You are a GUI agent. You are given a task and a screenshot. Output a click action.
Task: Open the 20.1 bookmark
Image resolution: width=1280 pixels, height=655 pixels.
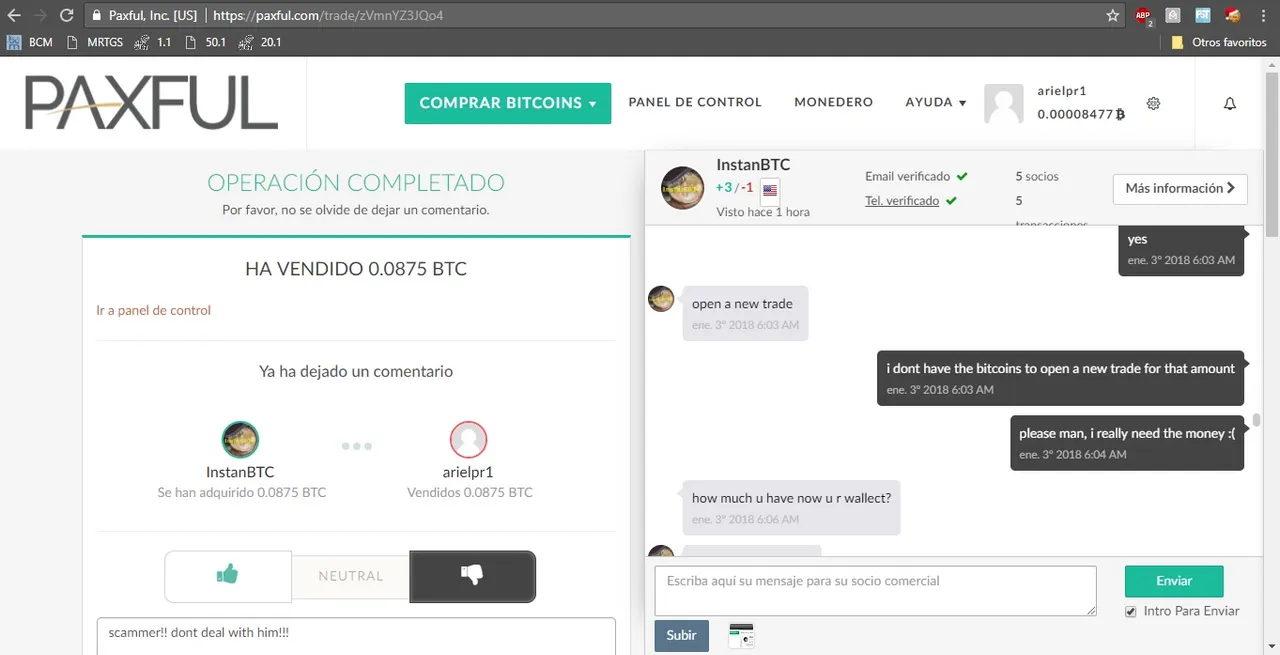262,42
